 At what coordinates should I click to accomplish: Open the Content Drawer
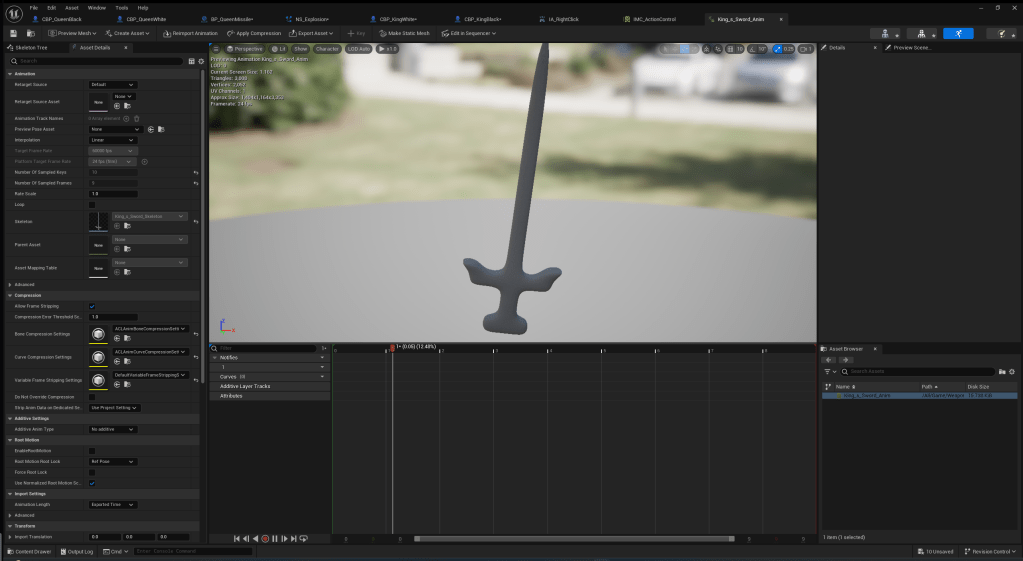31,551
